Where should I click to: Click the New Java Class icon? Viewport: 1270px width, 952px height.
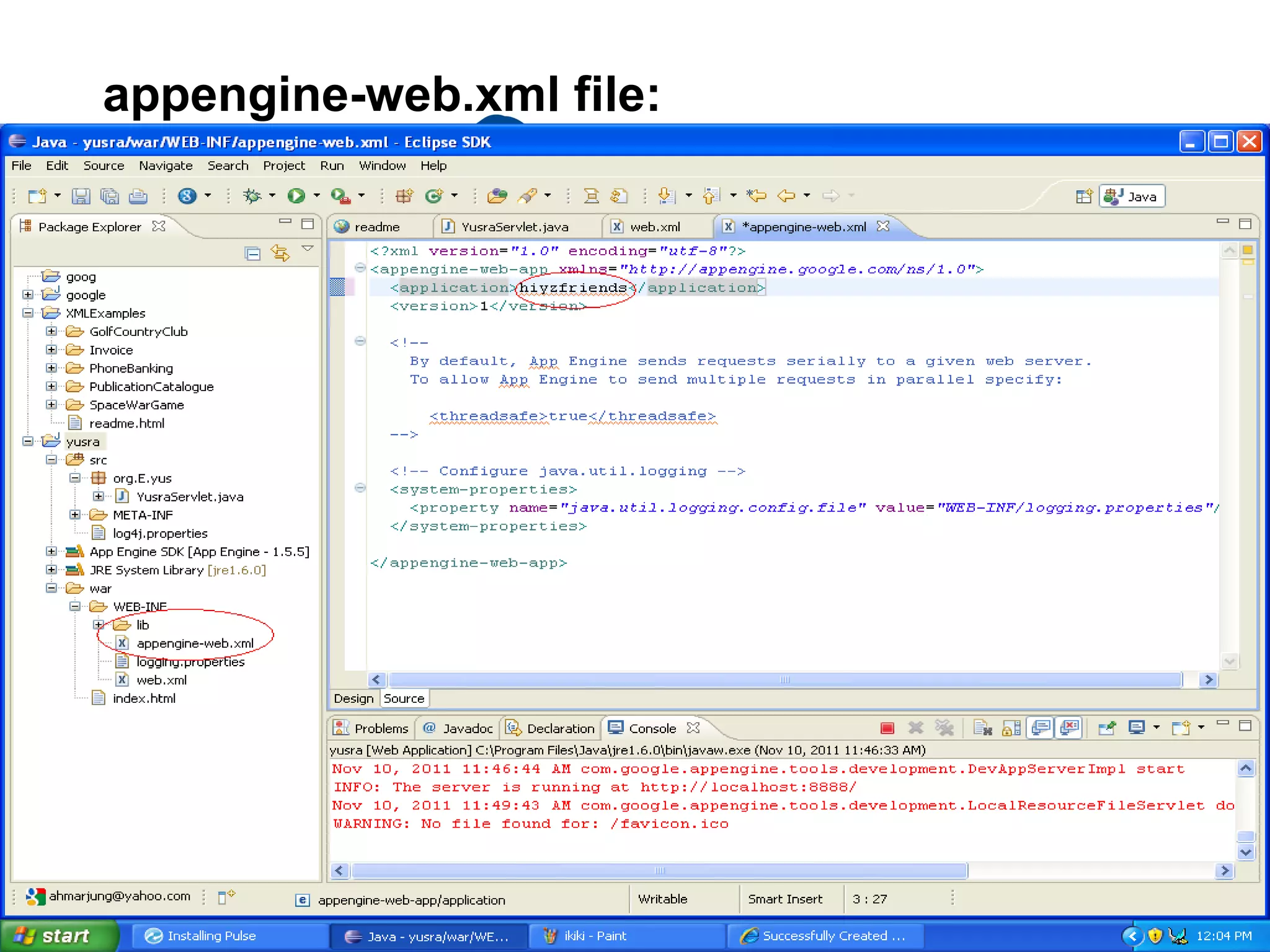click(434, 196)
